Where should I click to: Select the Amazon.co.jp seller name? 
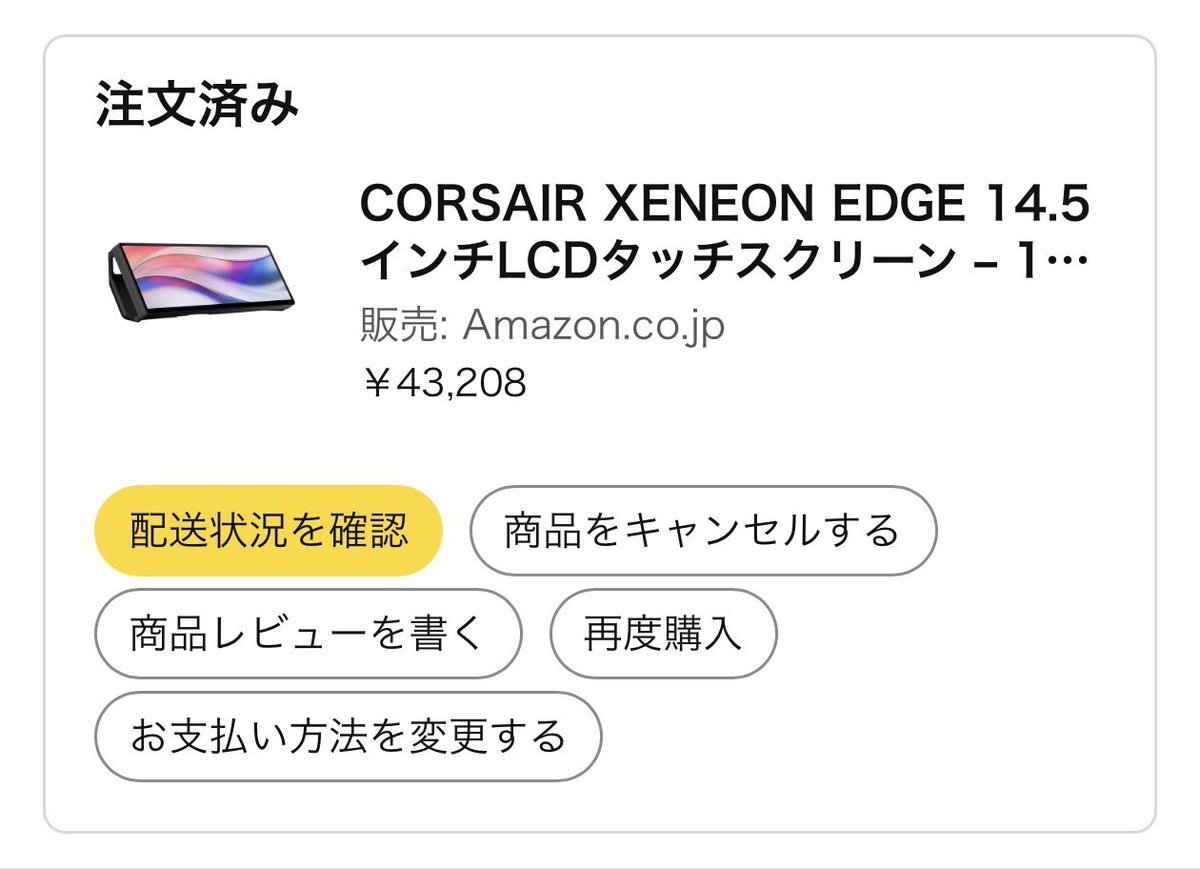tap(593, 326)
